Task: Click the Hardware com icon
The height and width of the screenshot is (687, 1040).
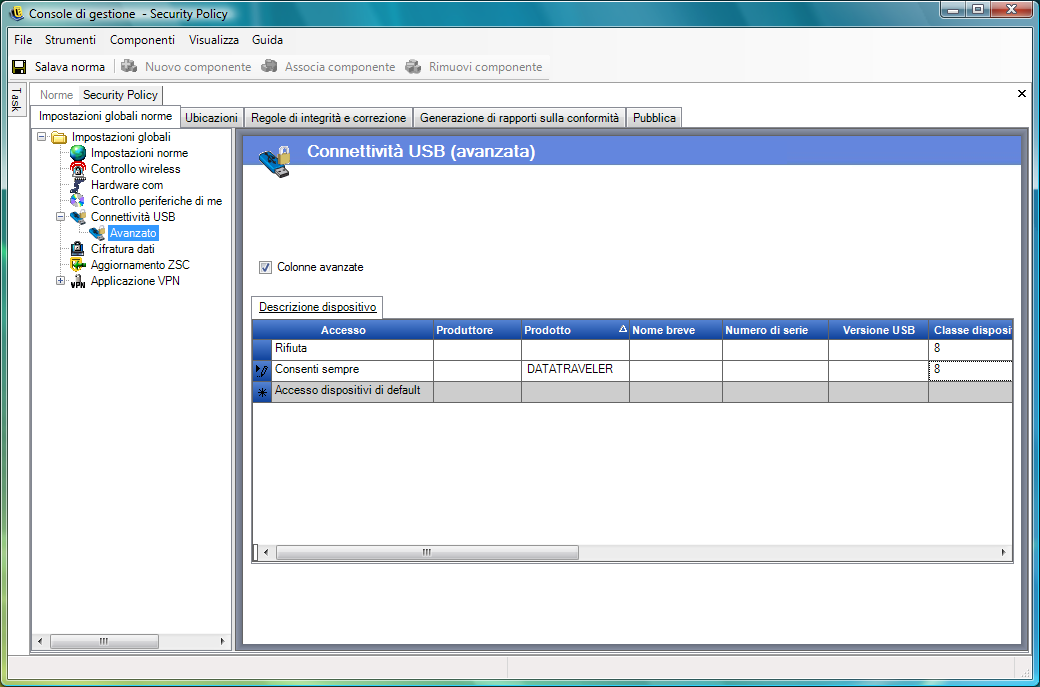Action: click(x=78, y=185)
